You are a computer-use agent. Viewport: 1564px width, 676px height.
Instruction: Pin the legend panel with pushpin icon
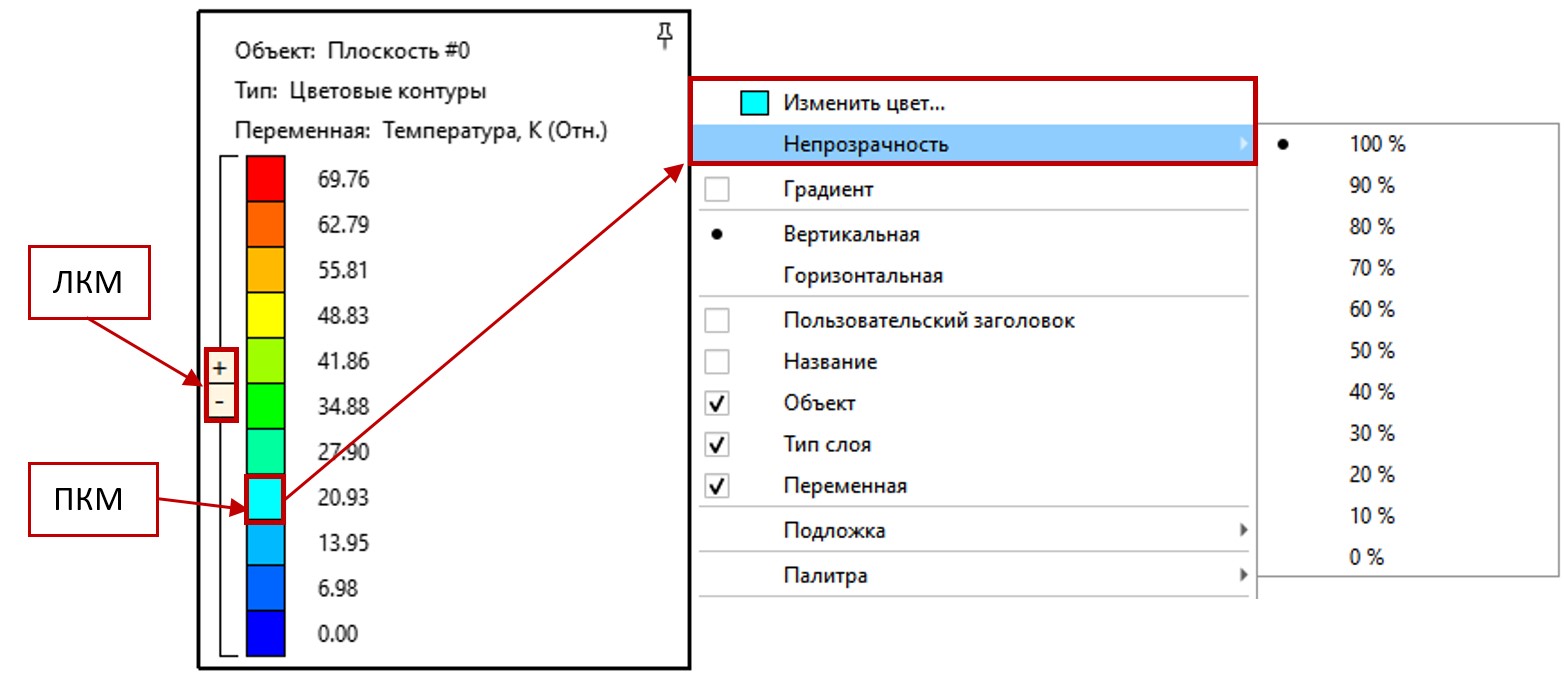pos(664,36)
